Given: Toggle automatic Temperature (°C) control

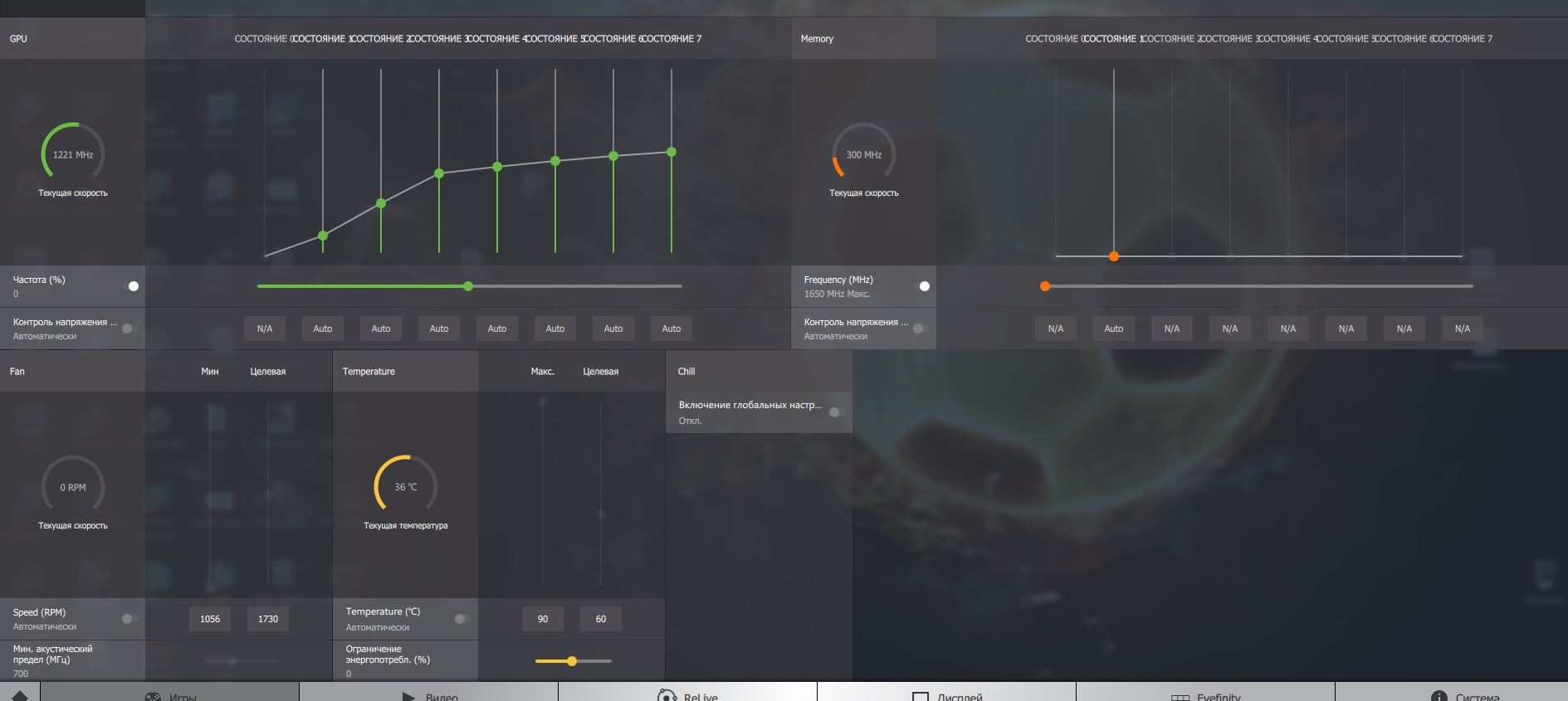Looking at the screenshot, I should tap(463, 619).
